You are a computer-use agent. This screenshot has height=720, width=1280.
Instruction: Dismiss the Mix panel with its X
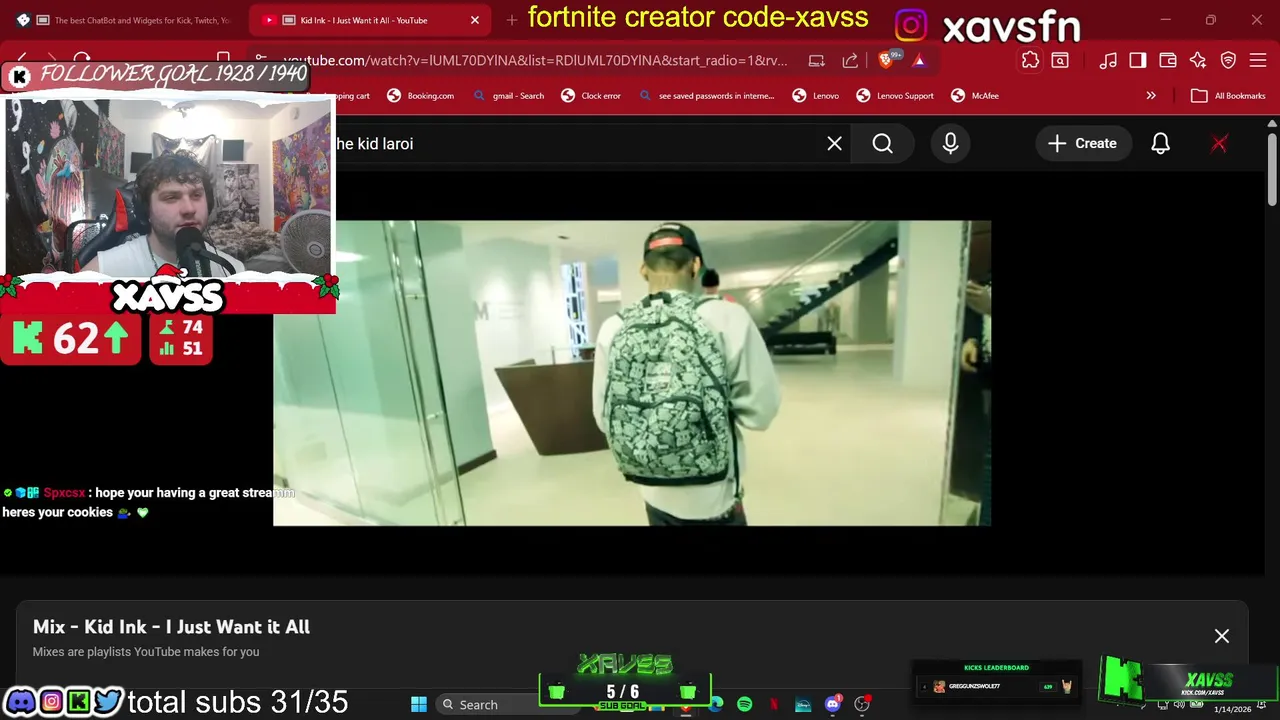[x=1222, y=636]
